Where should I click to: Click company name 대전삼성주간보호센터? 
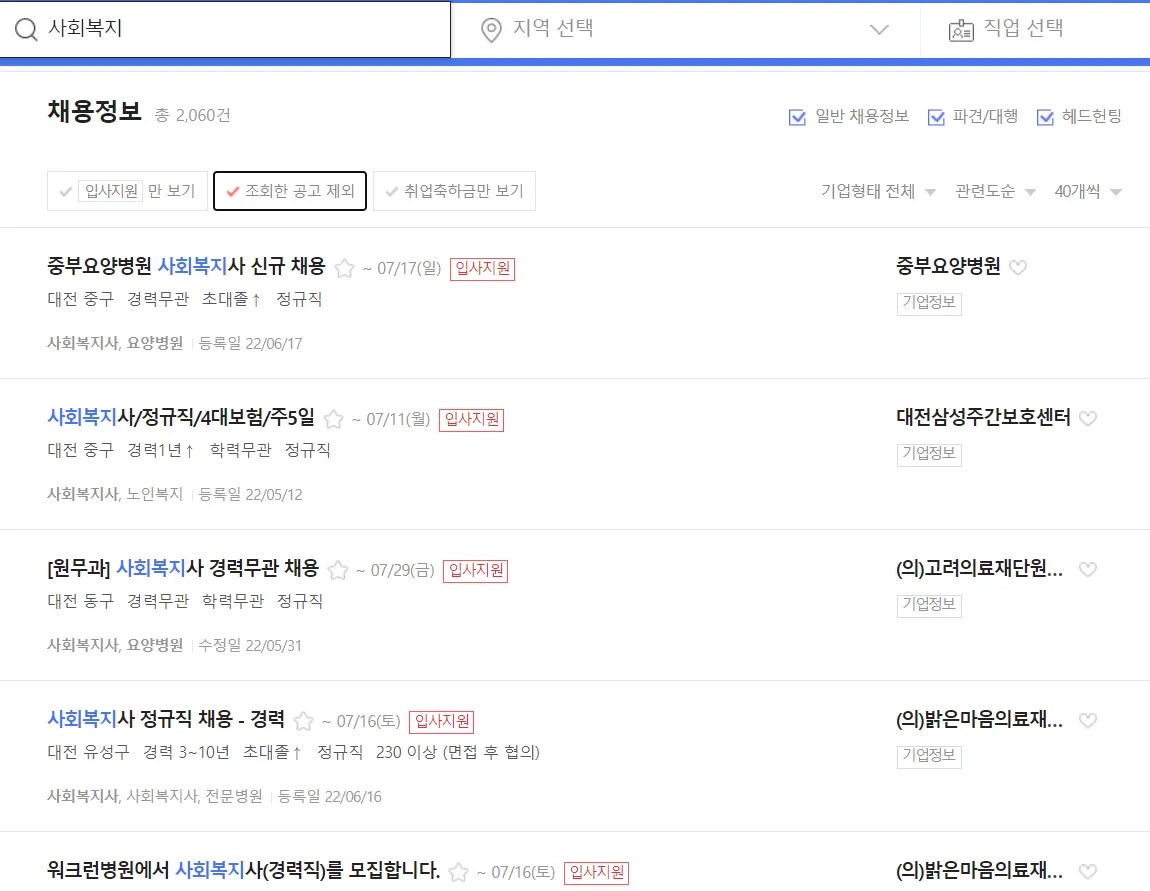(x=984, y=417)
